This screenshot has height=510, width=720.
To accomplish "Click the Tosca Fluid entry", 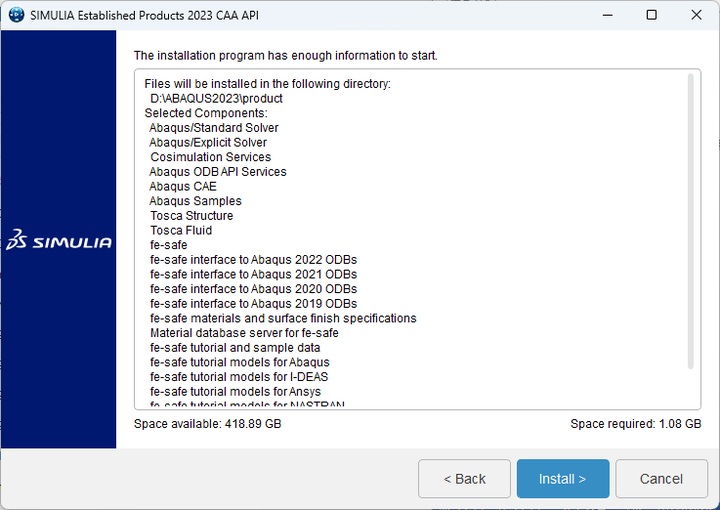I will coord(181,230).
